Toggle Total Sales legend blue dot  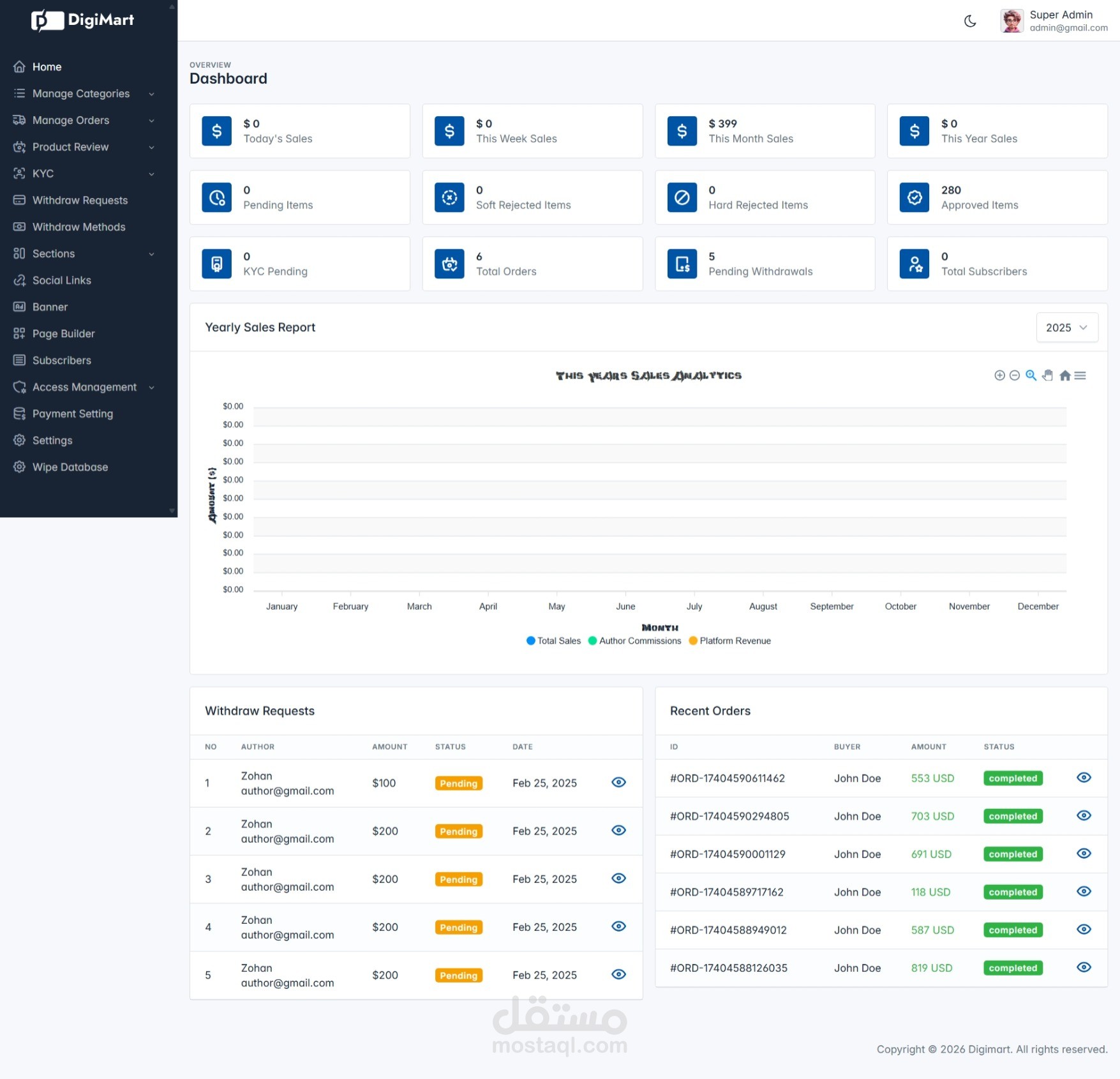pyautogui.click(x=530, y=641)
